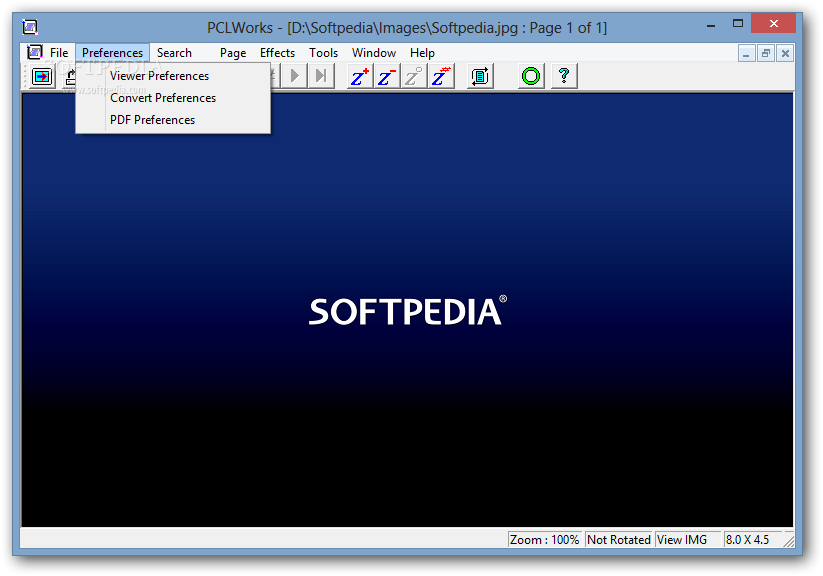
Task: Click the zoom out Z- icon
Action: [387, 77]
